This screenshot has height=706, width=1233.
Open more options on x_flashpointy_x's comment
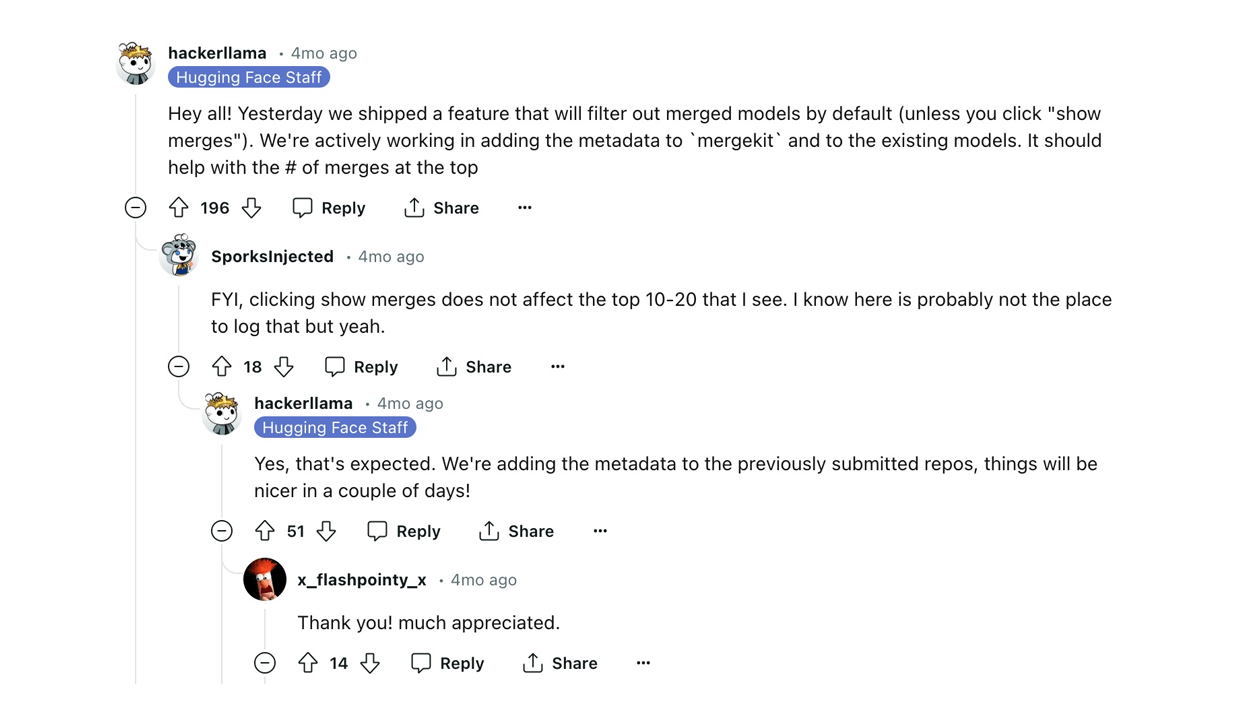(643, 663)
